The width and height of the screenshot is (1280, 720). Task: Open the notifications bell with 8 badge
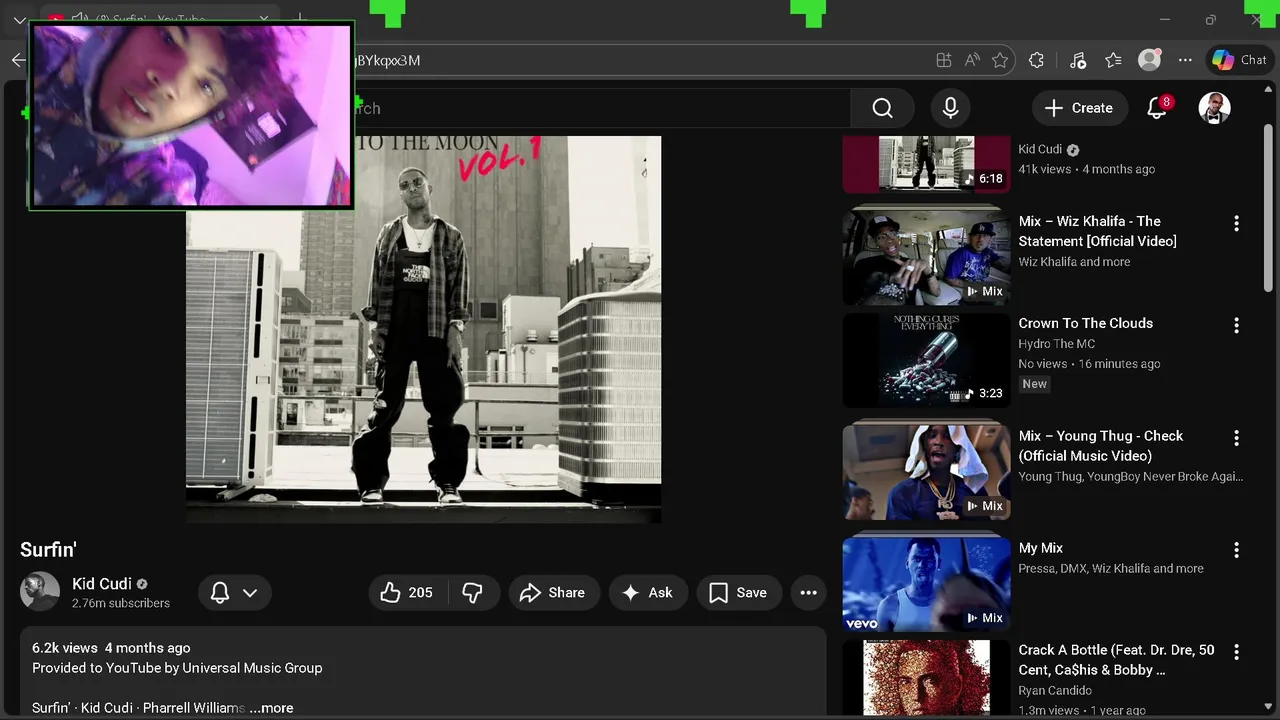1158,108
